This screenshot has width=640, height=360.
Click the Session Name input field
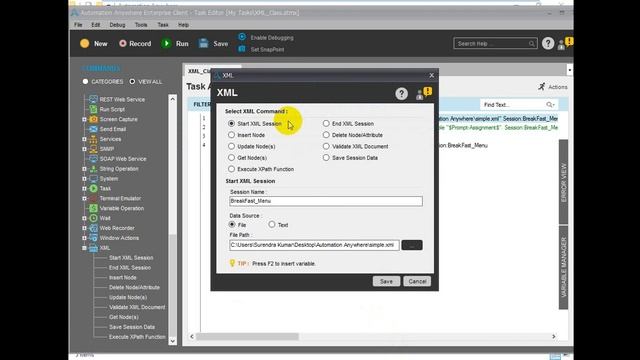tap(326, 201)
